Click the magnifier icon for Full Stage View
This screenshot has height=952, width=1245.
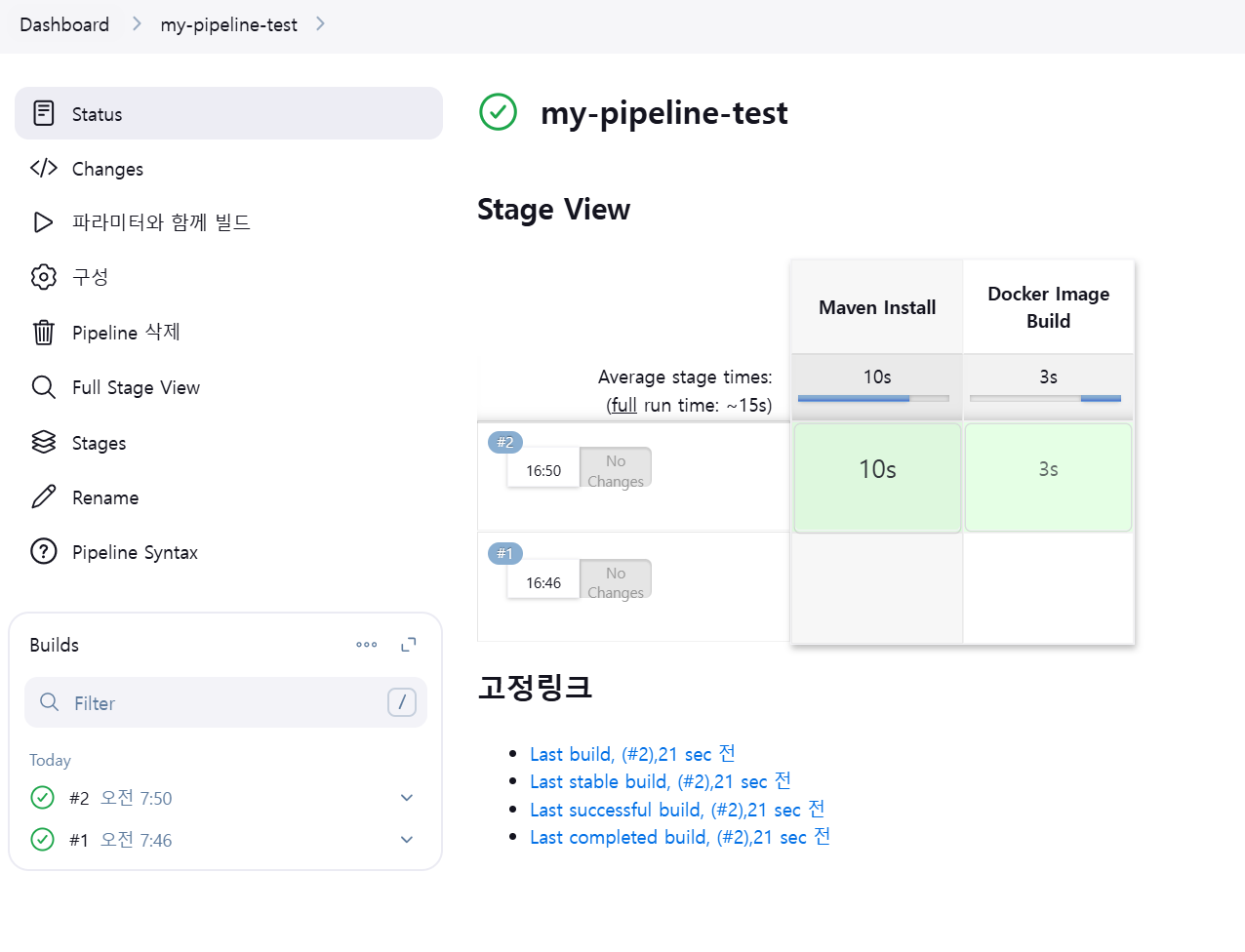pos(44,387)
